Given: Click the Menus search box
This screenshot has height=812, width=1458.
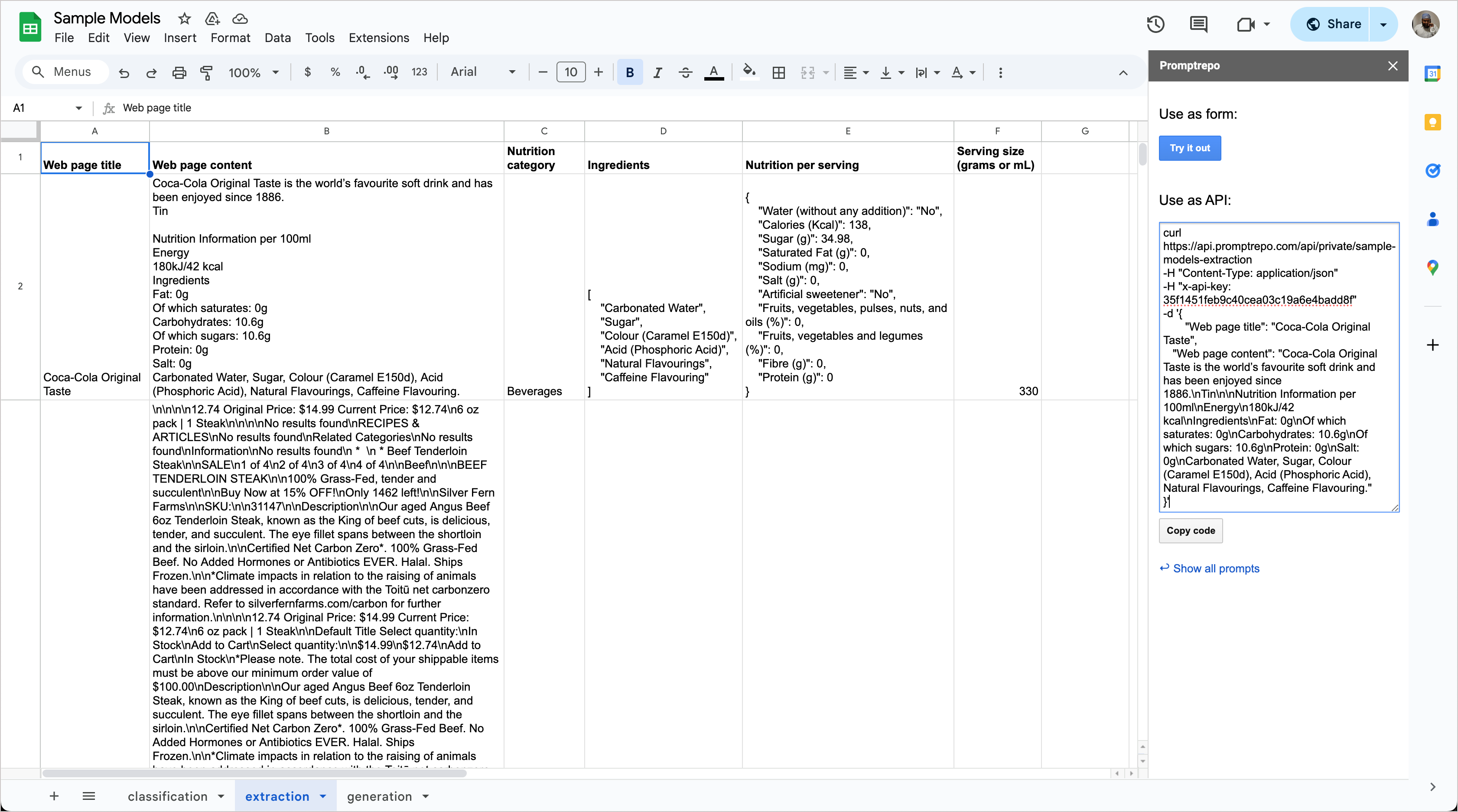Looking at the screenshot, I should [x=65, y=72].
